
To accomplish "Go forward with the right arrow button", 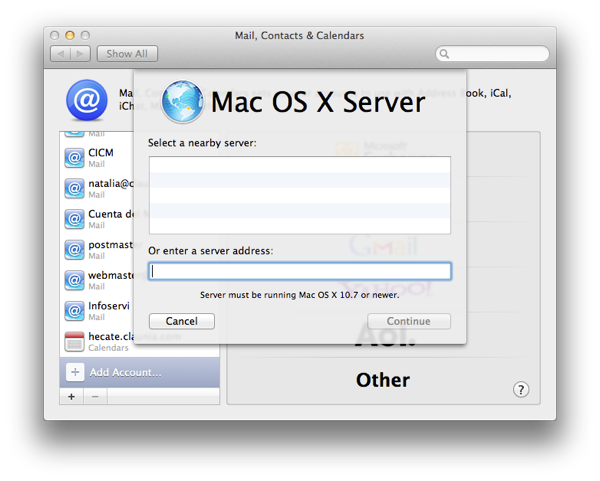I will [80, 54].
